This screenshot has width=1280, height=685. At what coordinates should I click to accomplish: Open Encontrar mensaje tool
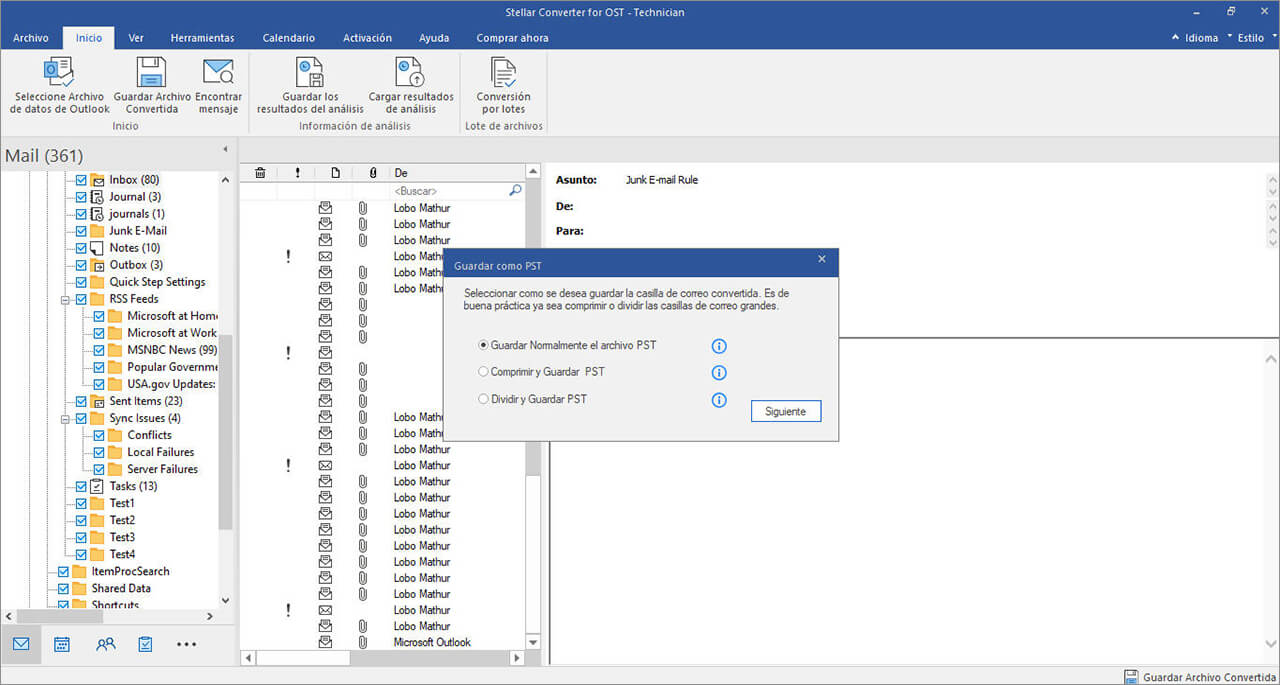[x=218, y=72]
